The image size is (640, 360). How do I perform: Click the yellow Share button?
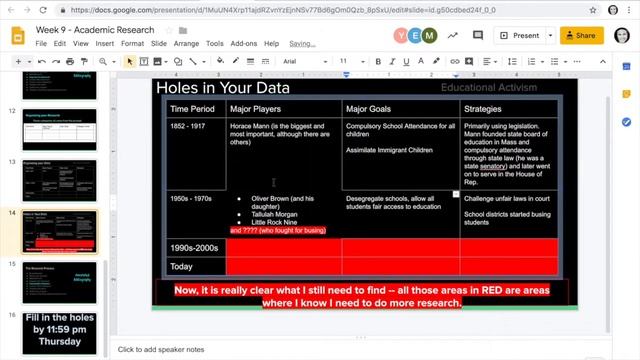tap(582, 36)
